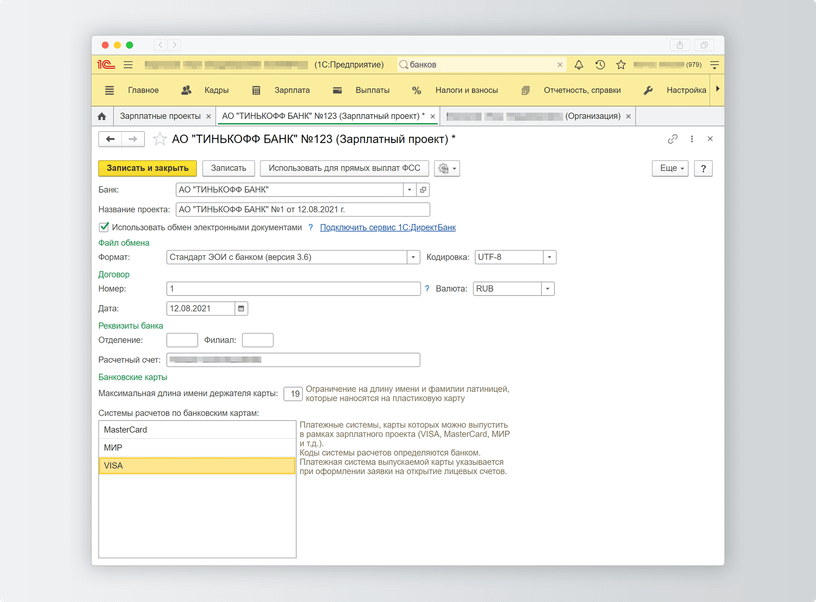Open the service settings icon at far right of top bar
The image size is (816, 602).
coord(715,65)
